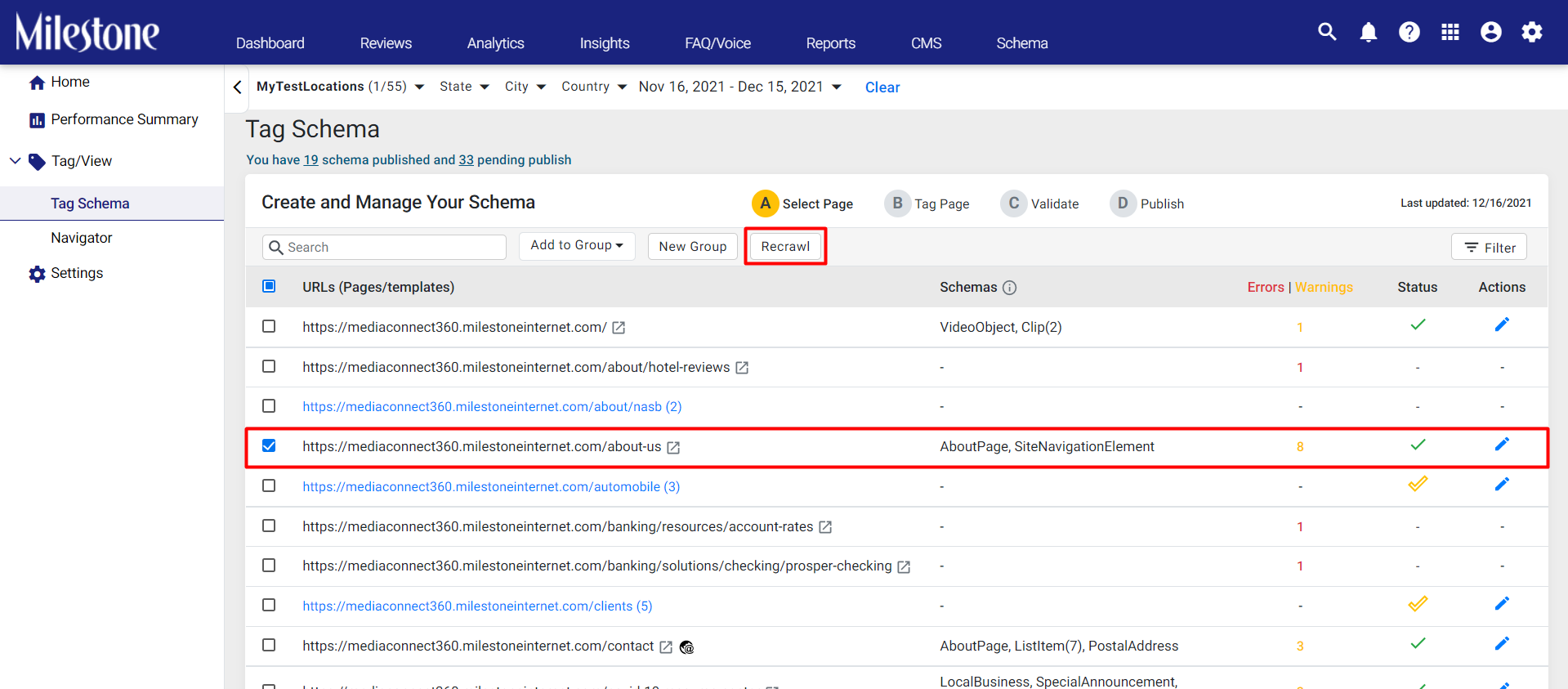Open external link icon for contact URL
This screenshot has width=1568, height=689.
click(666, 647)
